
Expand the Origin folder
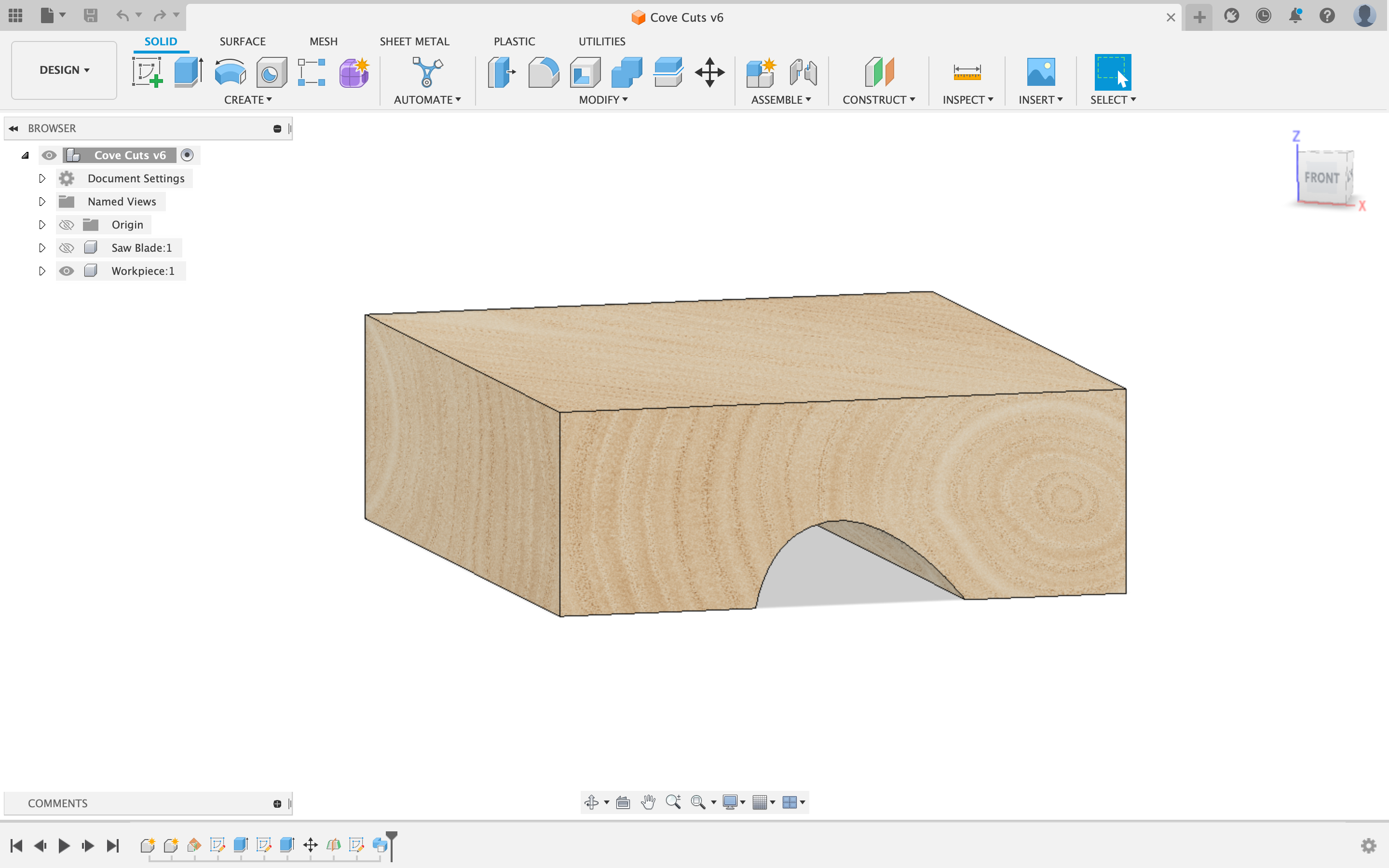(40, 224)
